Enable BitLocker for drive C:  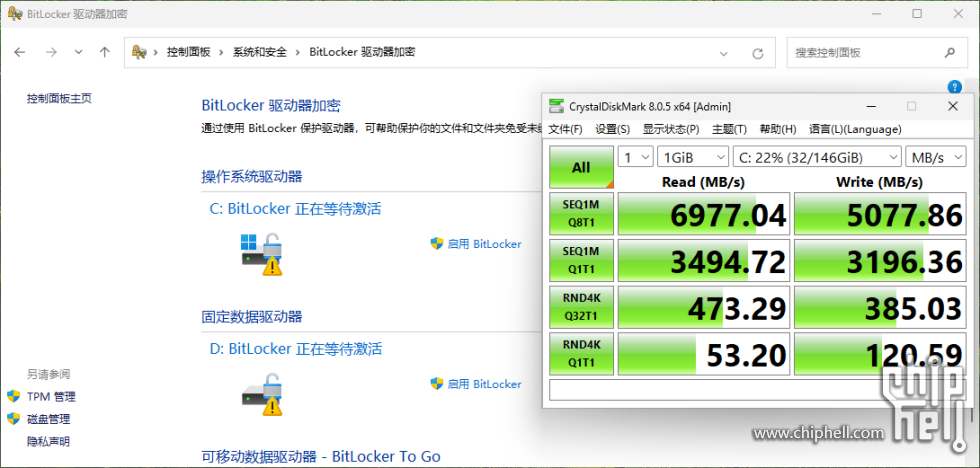pos(484,244)
